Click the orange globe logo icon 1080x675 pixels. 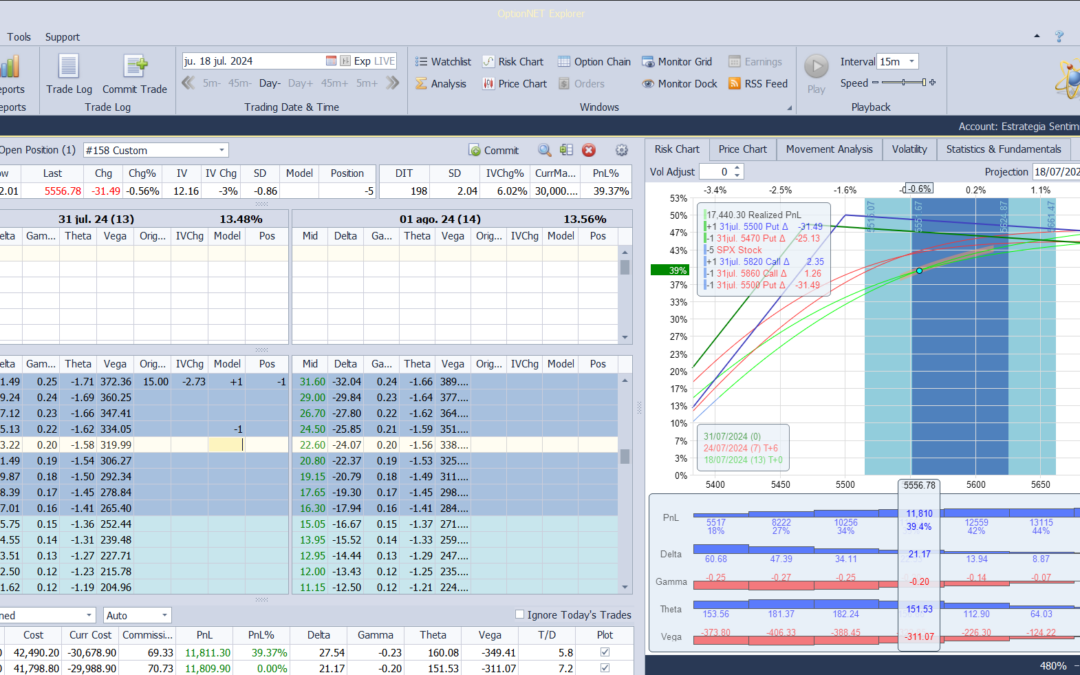pyautogui.click(x=1066, y=77)
